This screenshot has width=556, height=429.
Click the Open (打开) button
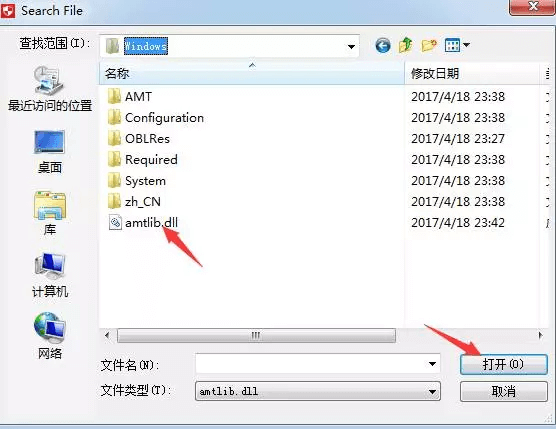(504, 364)
